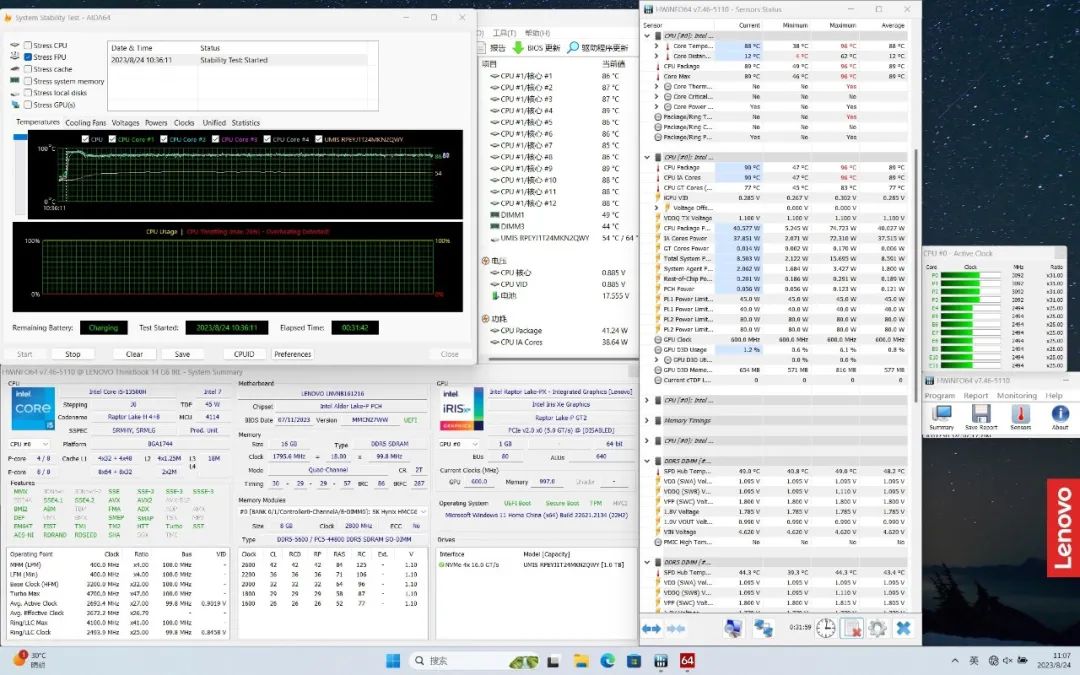
Task: Uncheck the Stress FPU checkbox
Action: click(x=28, y=57)
